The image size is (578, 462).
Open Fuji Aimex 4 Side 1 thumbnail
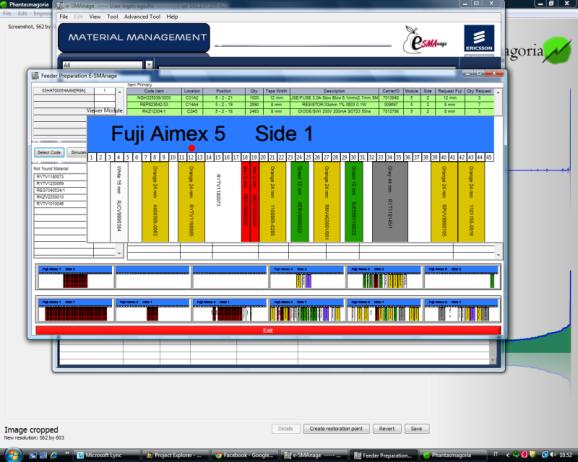(x=307, y=310)
